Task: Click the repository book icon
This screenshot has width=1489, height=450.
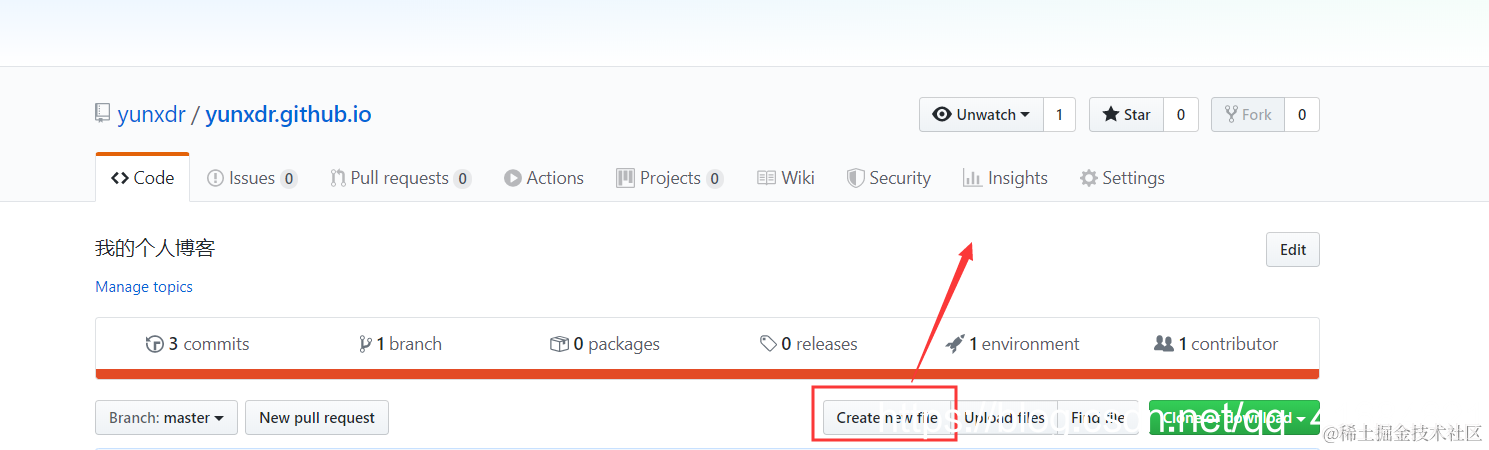Action: 102,113
